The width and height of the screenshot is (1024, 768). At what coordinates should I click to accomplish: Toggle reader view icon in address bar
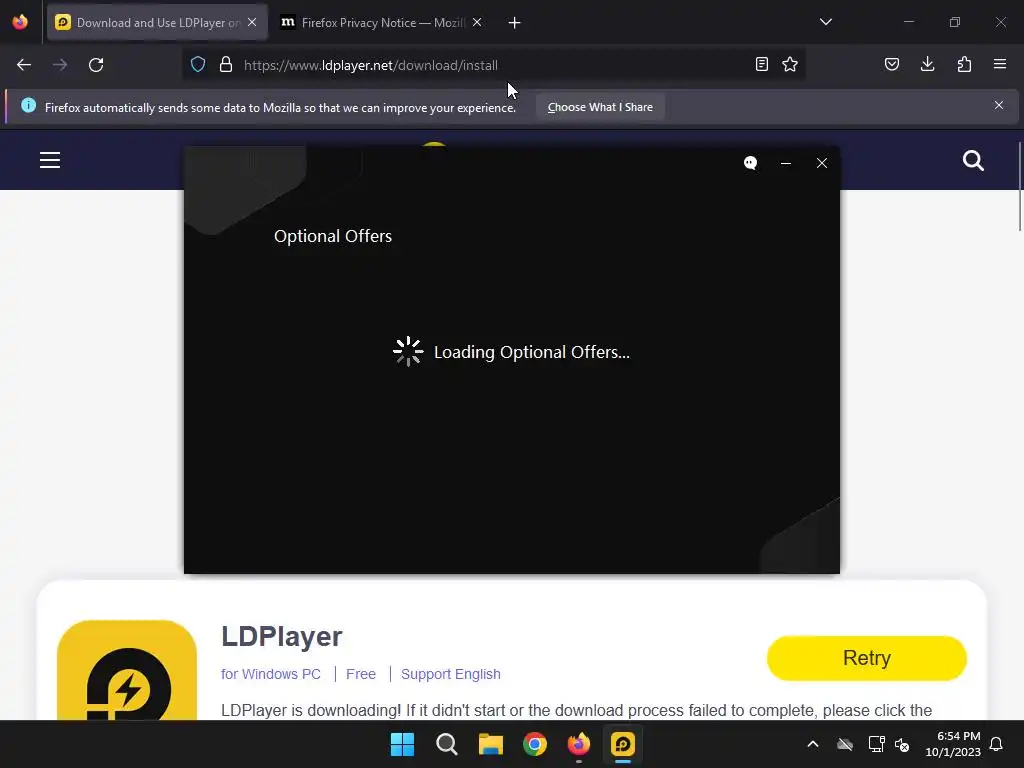pyautogui.click(x=761, y=64)
